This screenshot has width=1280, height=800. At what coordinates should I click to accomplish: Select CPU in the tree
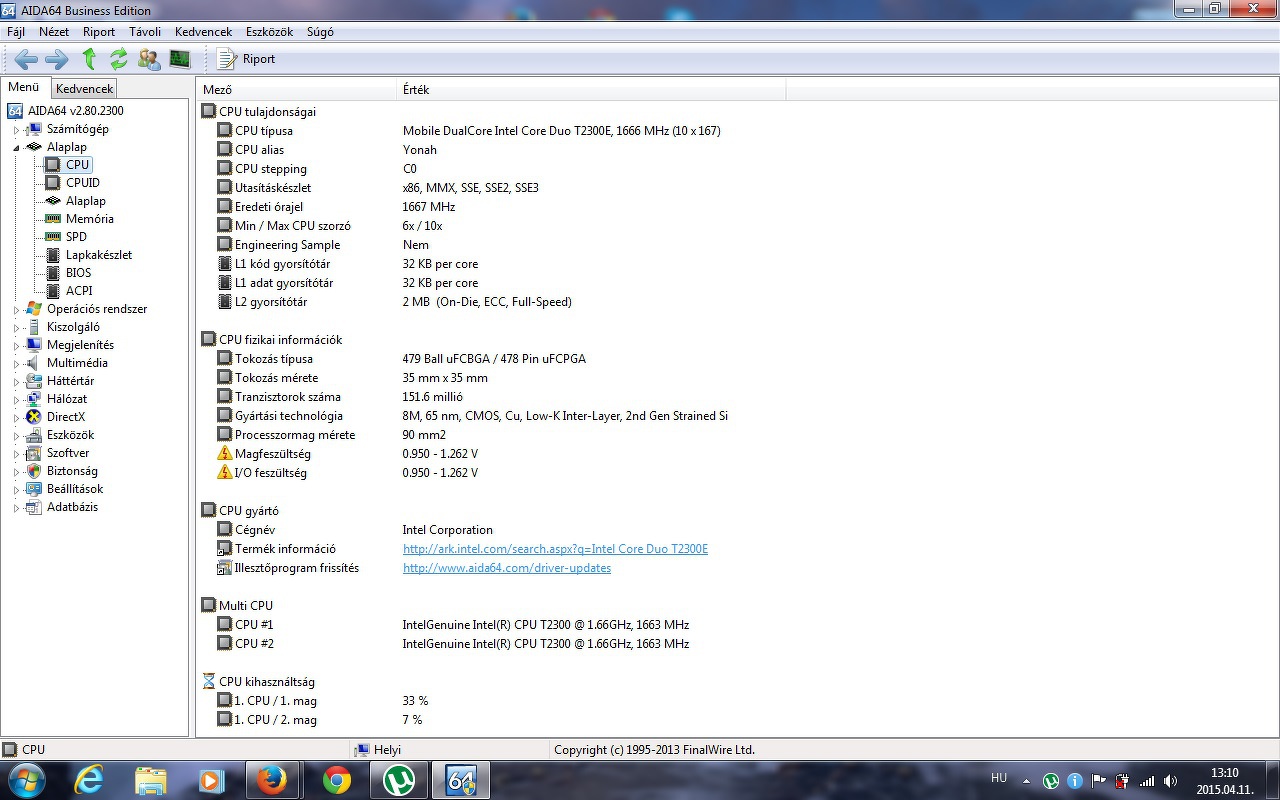pos(78,165)
